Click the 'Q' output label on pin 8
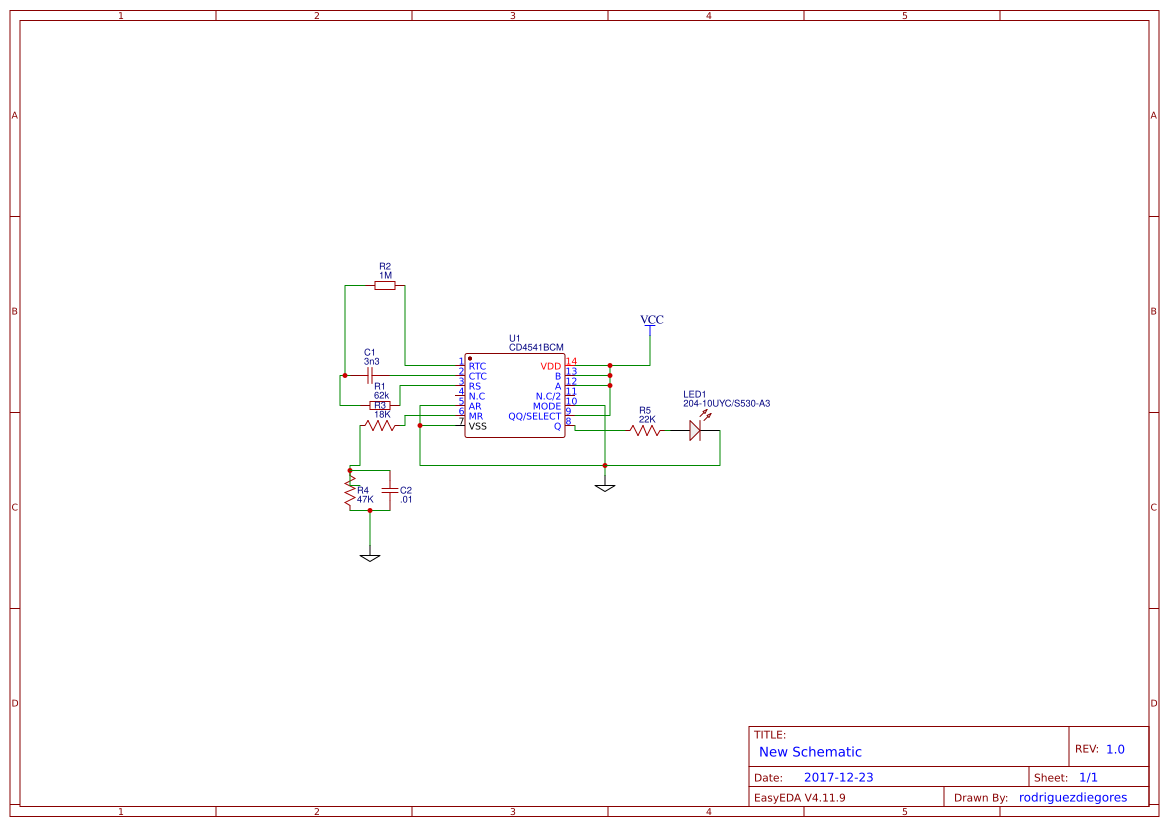Screen dimensions: 1169x827 [557, 427]
